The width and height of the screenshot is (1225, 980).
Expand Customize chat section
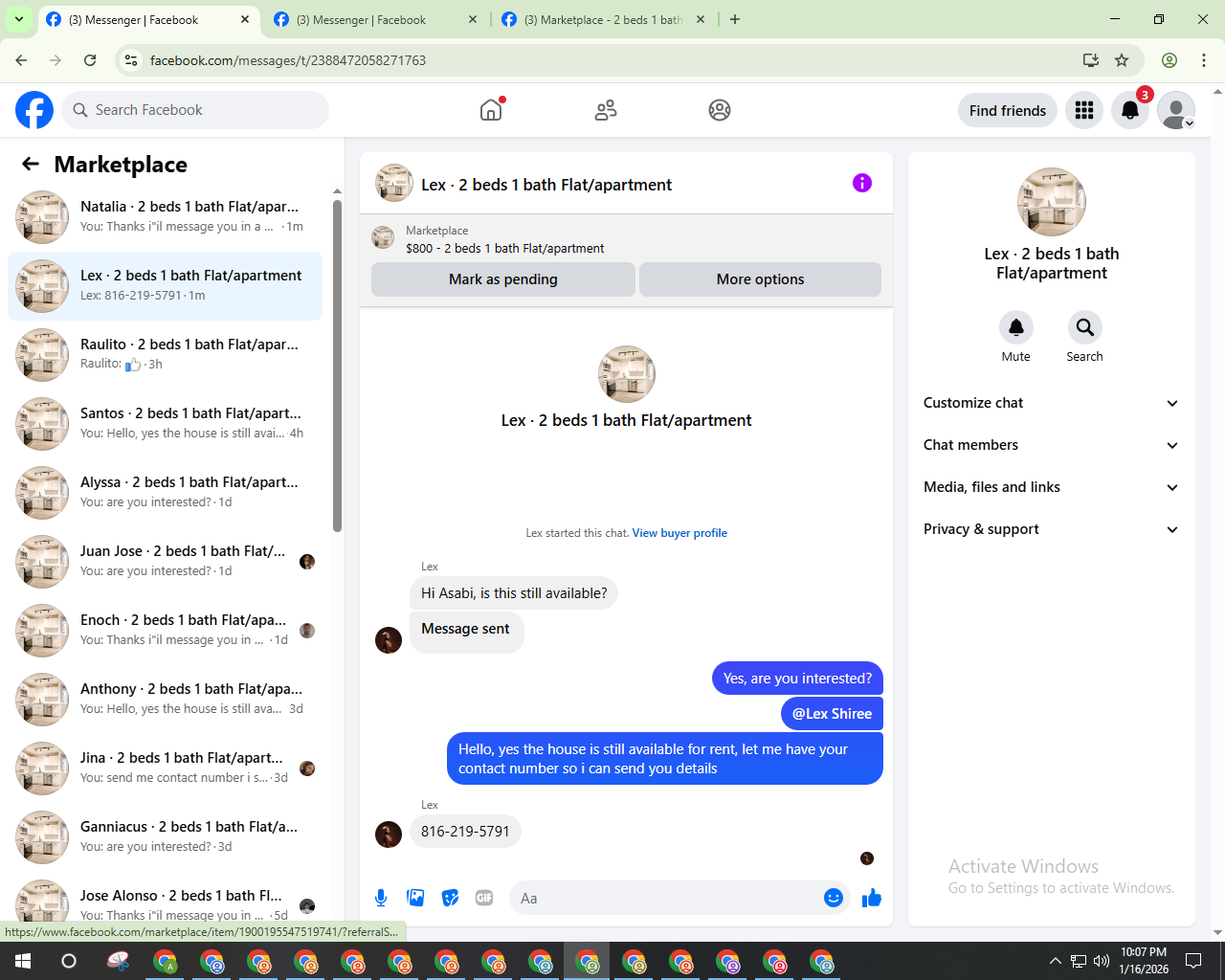pos(1051,403)
